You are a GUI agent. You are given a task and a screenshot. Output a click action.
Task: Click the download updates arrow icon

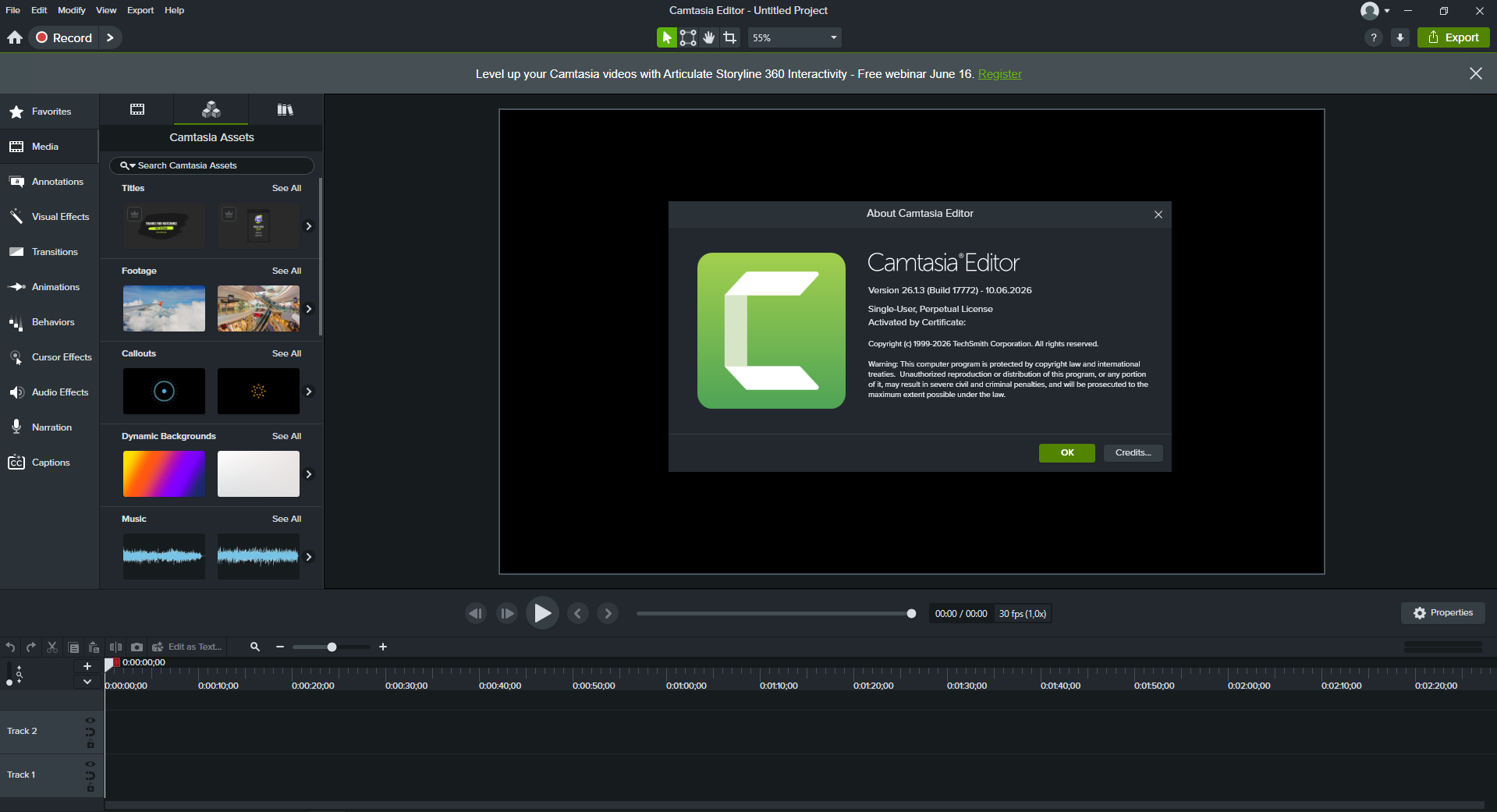tap(1400, 37)
